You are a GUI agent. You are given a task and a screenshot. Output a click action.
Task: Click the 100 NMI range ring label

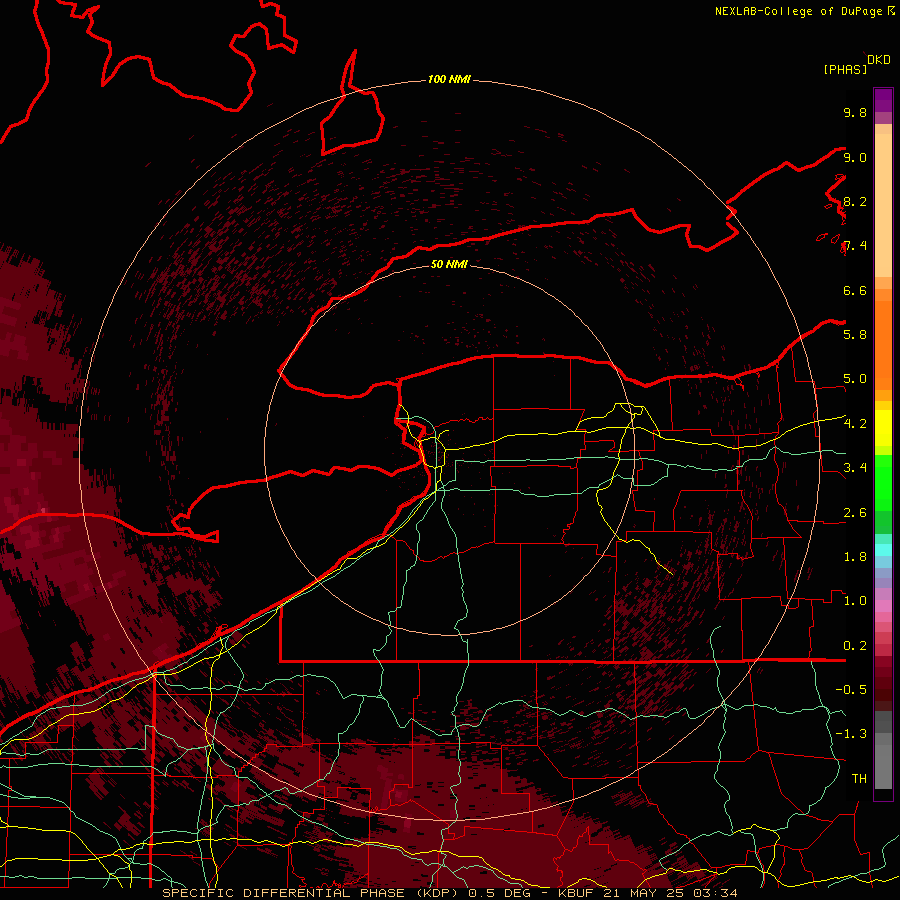click(449, 79)
